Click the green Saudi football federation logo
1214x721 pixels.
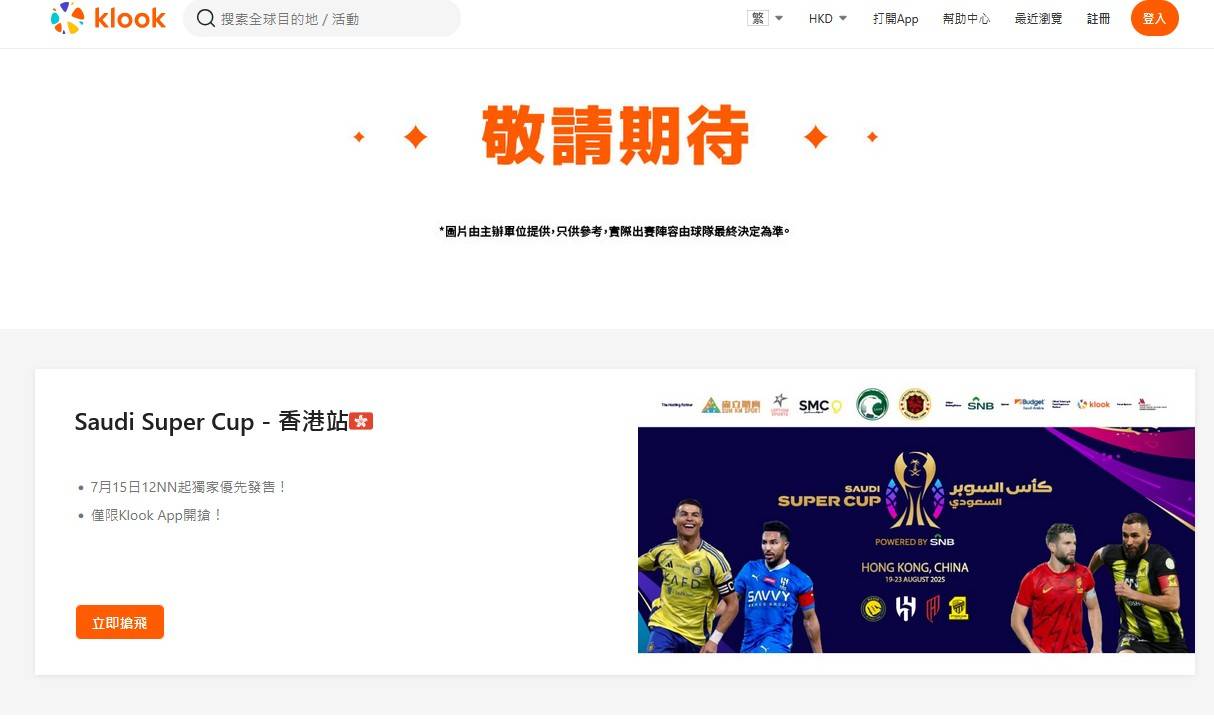pyautogui.click(x=872, y=404)
